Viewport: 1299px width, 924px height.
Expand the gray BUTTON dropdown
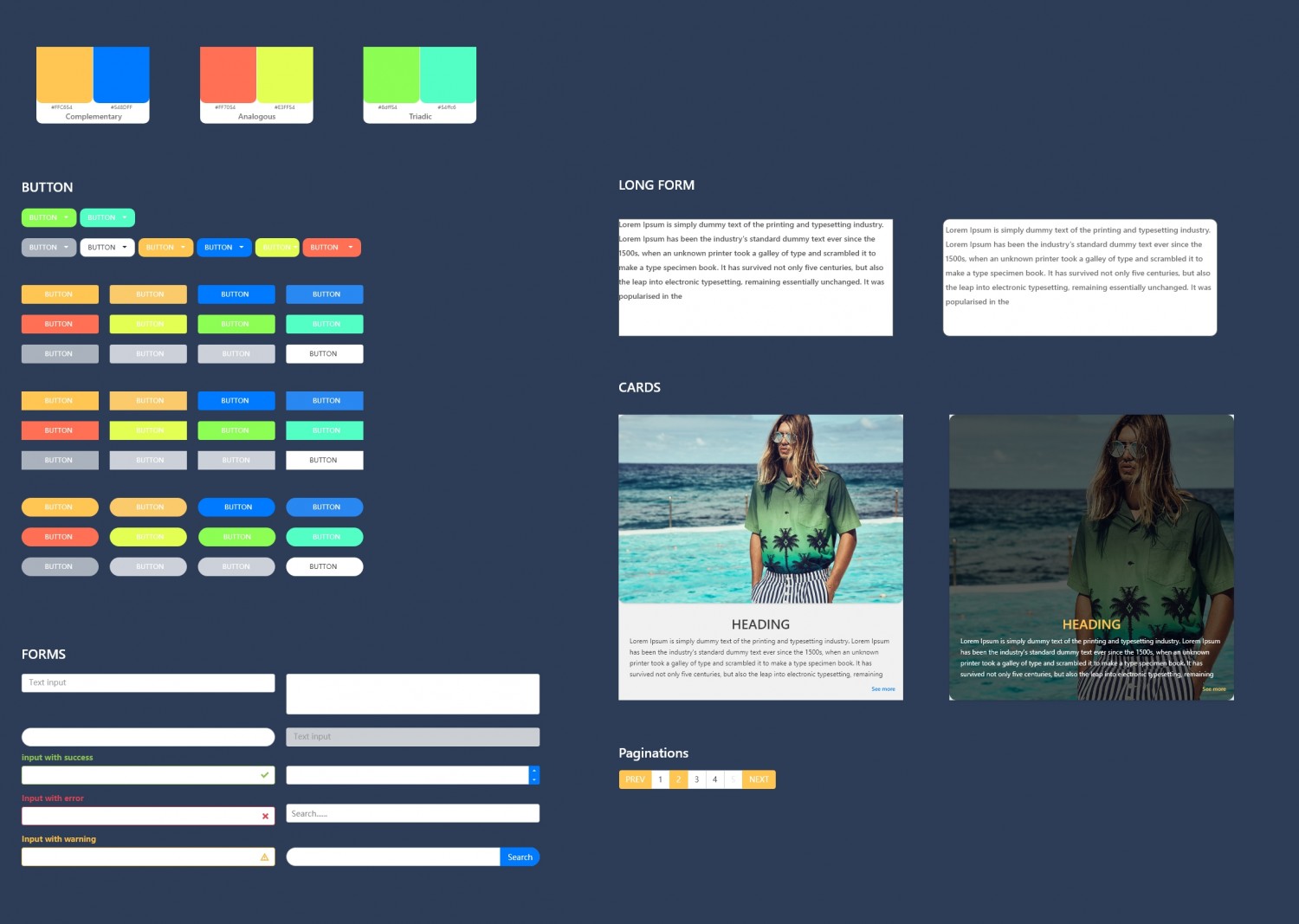coord(48,248)
